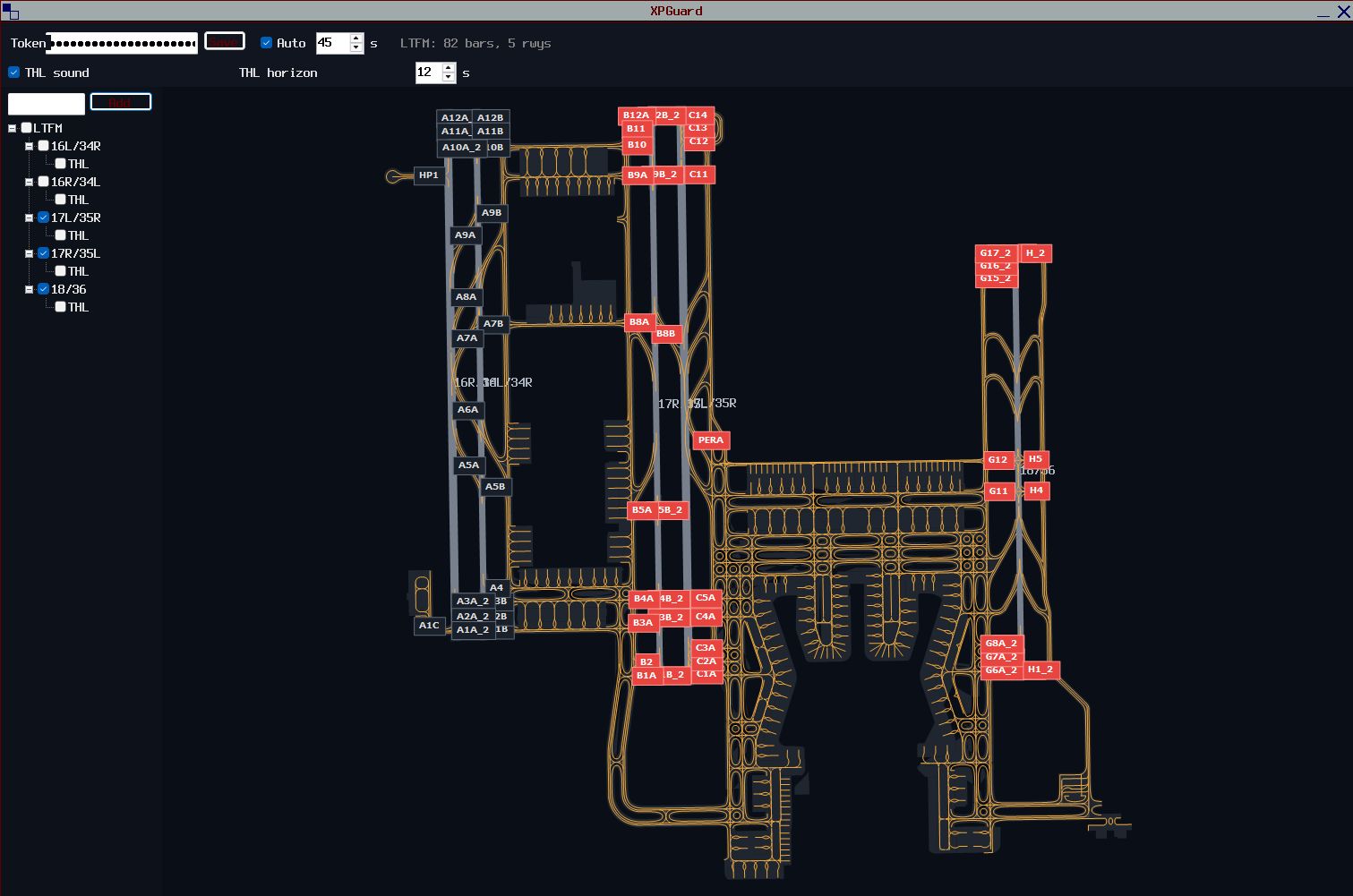Select the red C11 stop bar marker
Screen dimensions: 1353x896
pos(699,175)
